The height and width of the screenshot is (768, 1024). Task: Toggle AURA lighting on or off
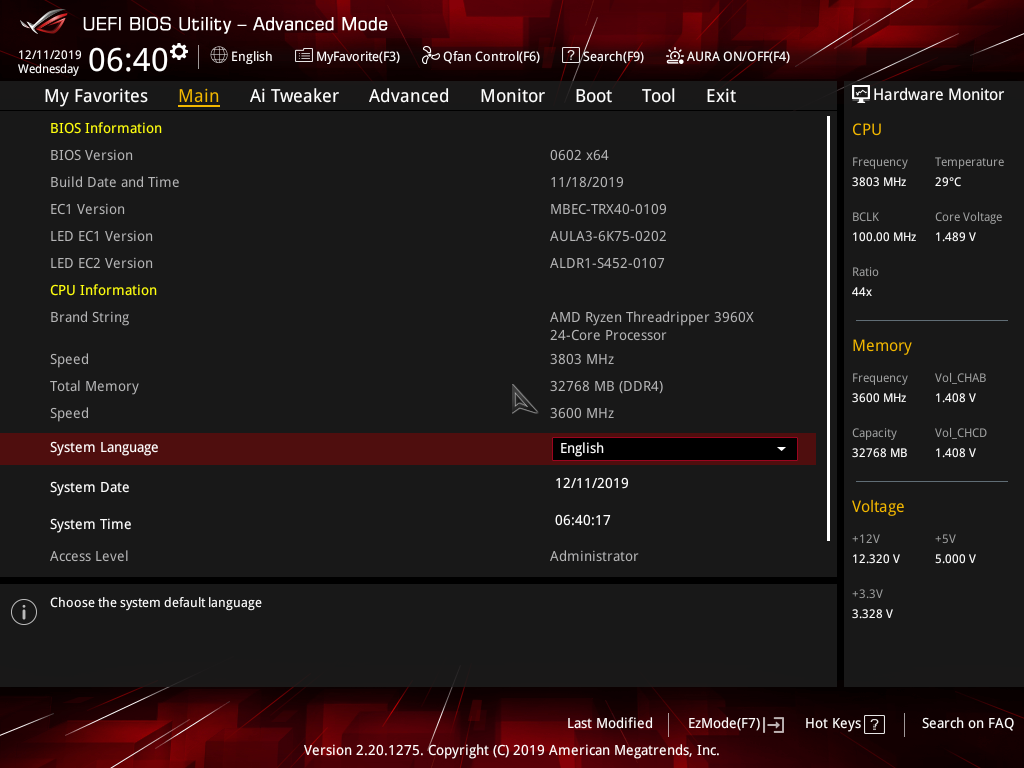tap(727, 56)
